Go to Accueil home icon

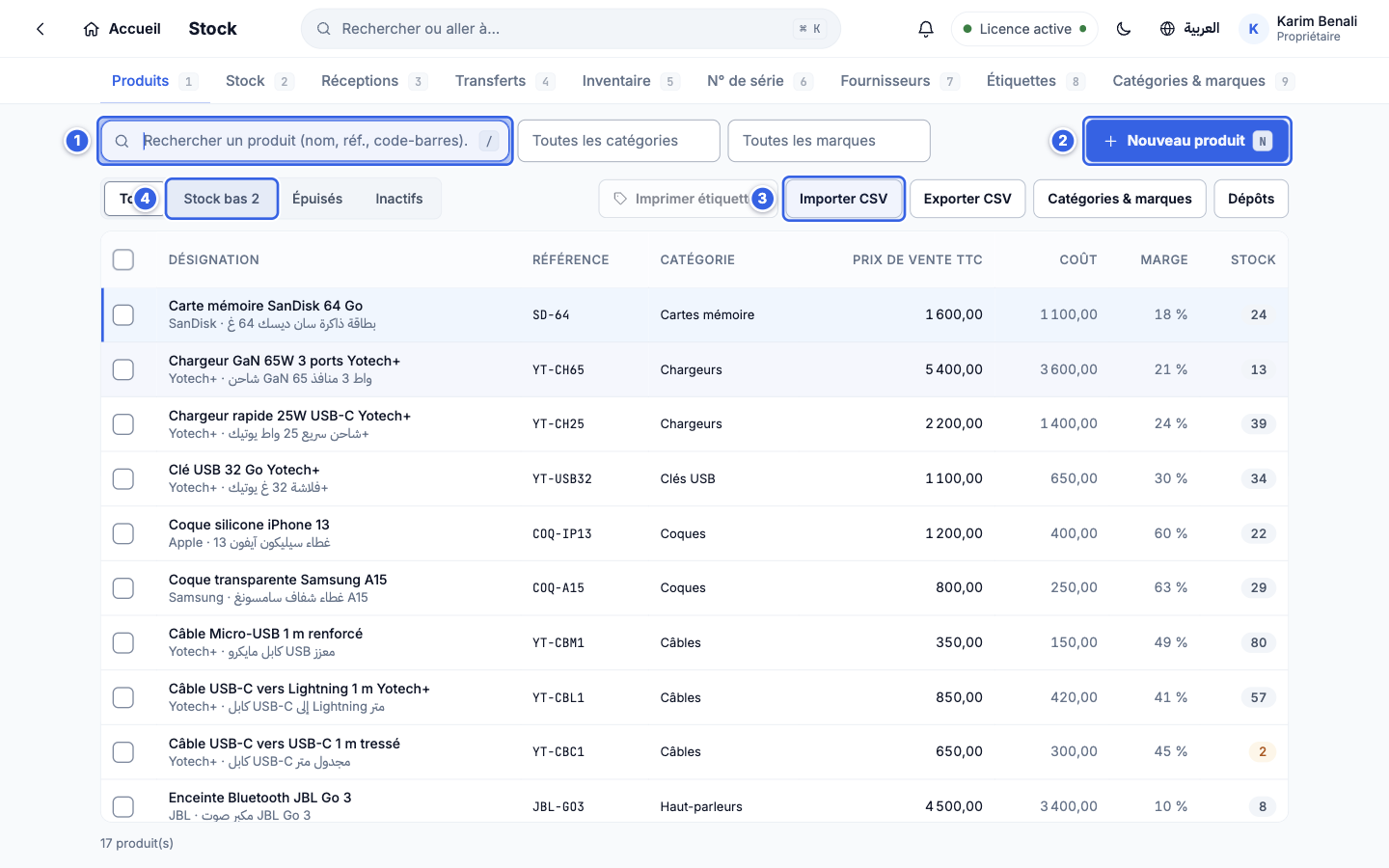pos(92,29)
